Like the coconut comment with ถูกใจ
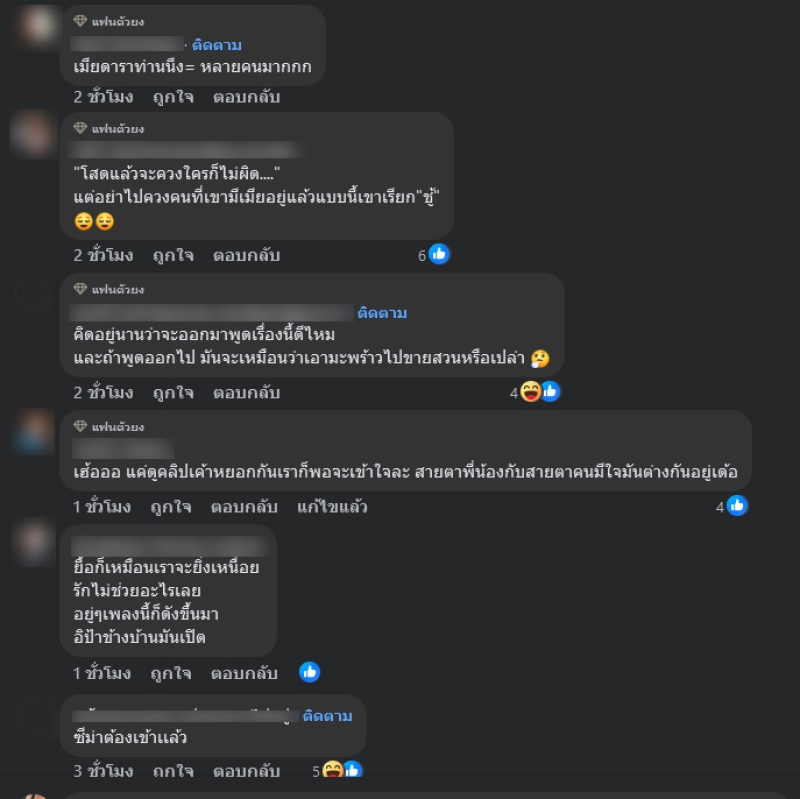The image size is (800, 799). [x=173, y=393]
